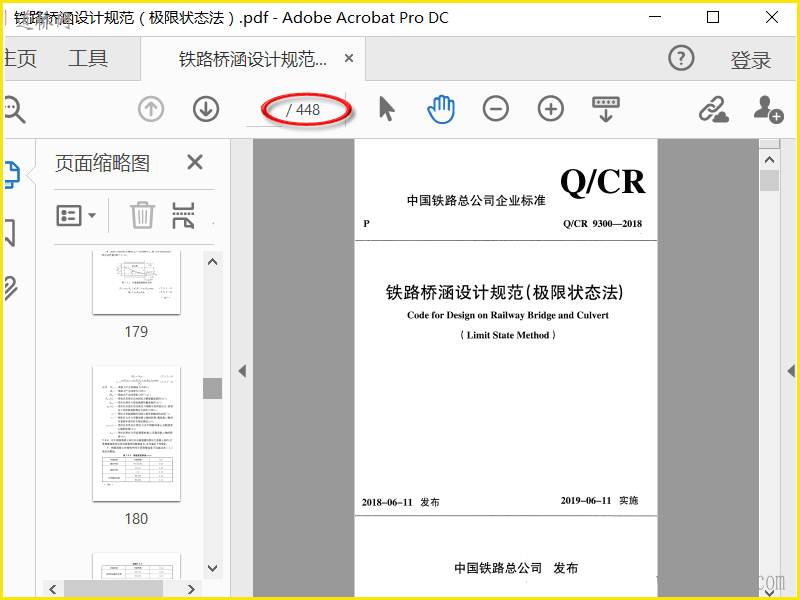The height and width of the screenshot is (600, 800).
Task: Share a link to the file
Action: (x=713, y=109)
